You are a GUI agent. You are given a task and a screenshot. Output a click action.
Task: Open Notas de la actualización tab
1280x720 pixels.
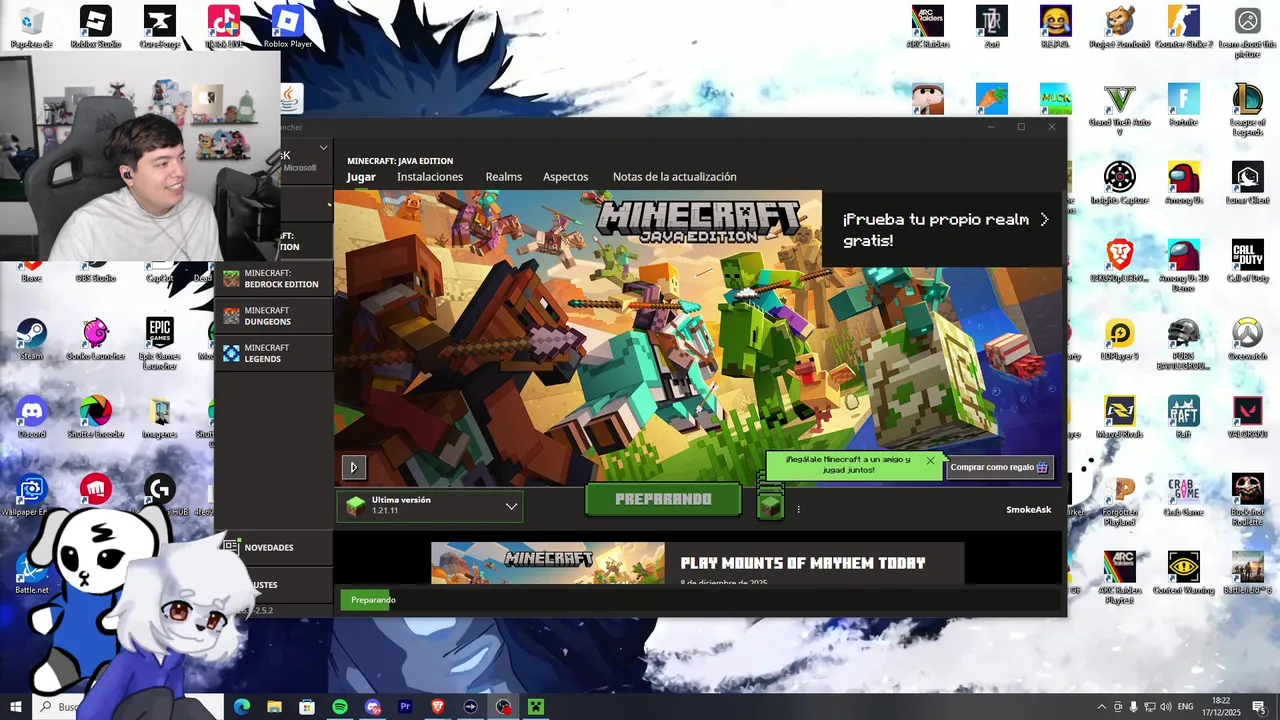click(x=675, y=177)
